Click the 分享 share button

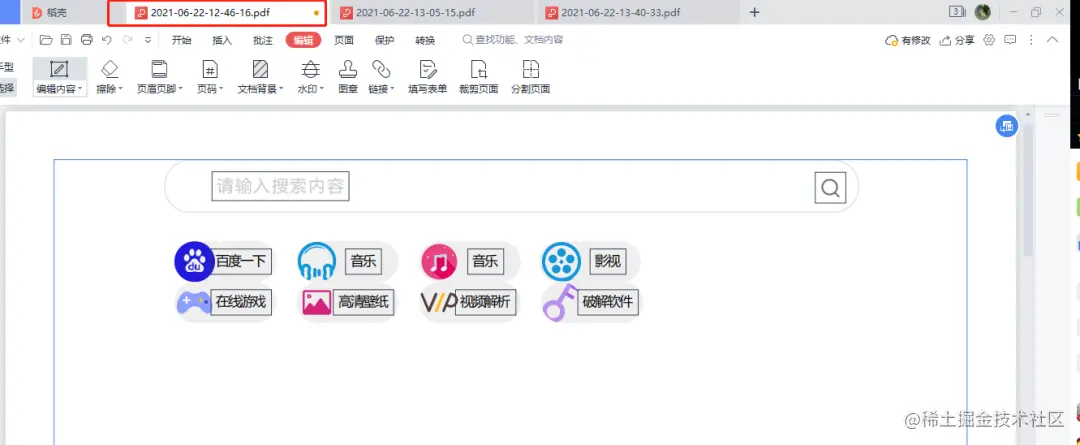click(x=957, y=40)
